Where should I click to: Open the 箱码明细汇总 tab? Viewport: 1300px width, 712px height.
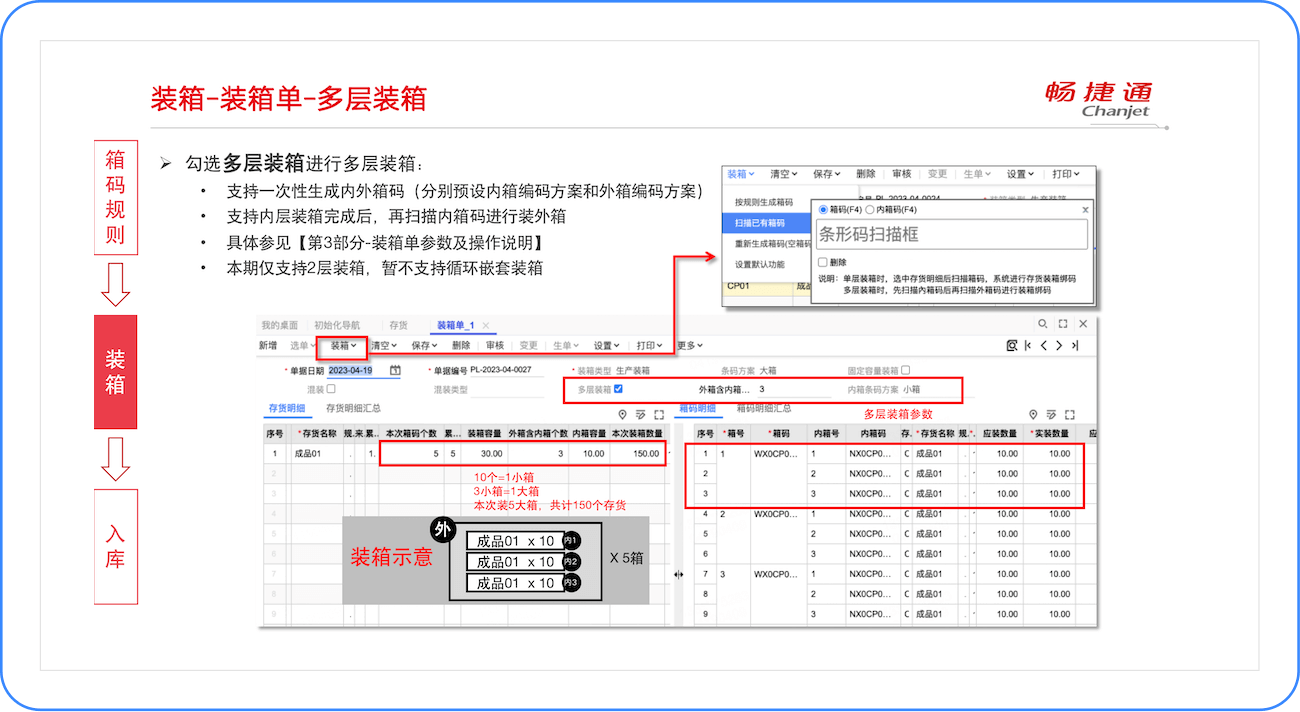[764, 408]
